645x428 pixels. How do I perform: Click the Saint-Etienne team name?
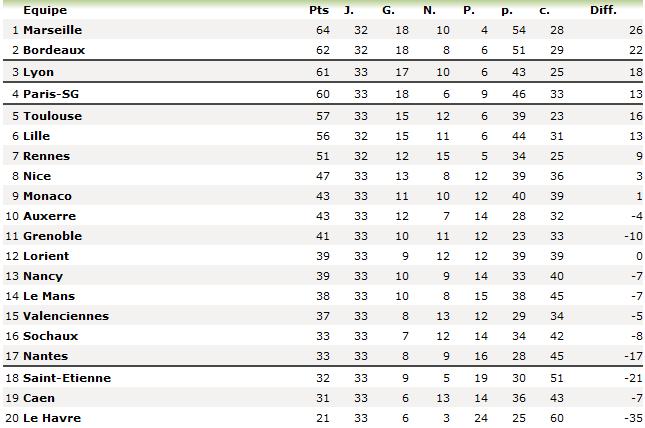point(67,378)
